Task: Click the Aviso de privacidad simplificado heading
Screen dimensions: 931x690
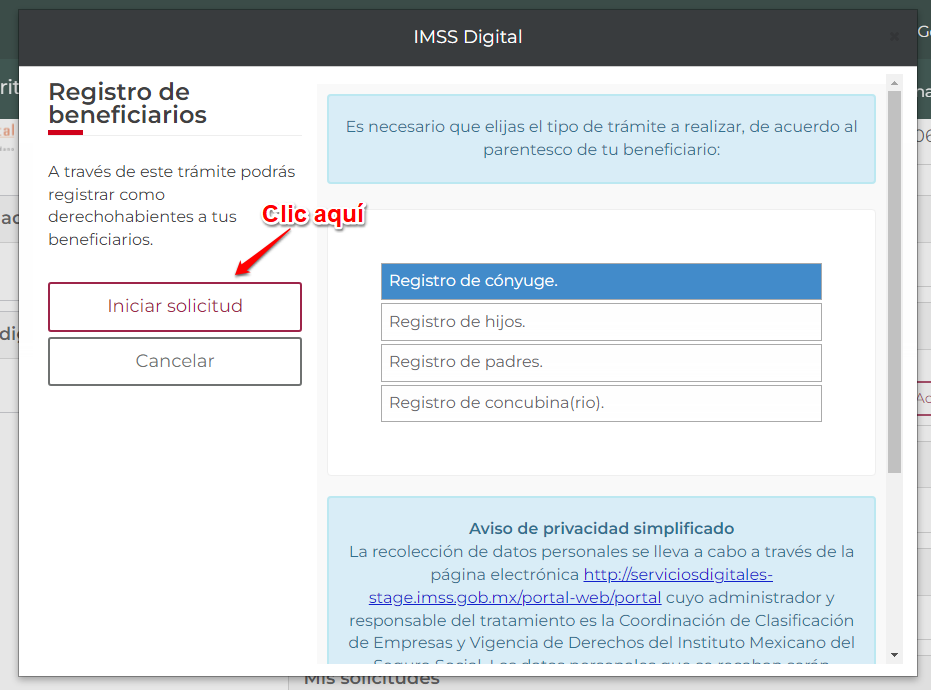Action: pos(601,528)
